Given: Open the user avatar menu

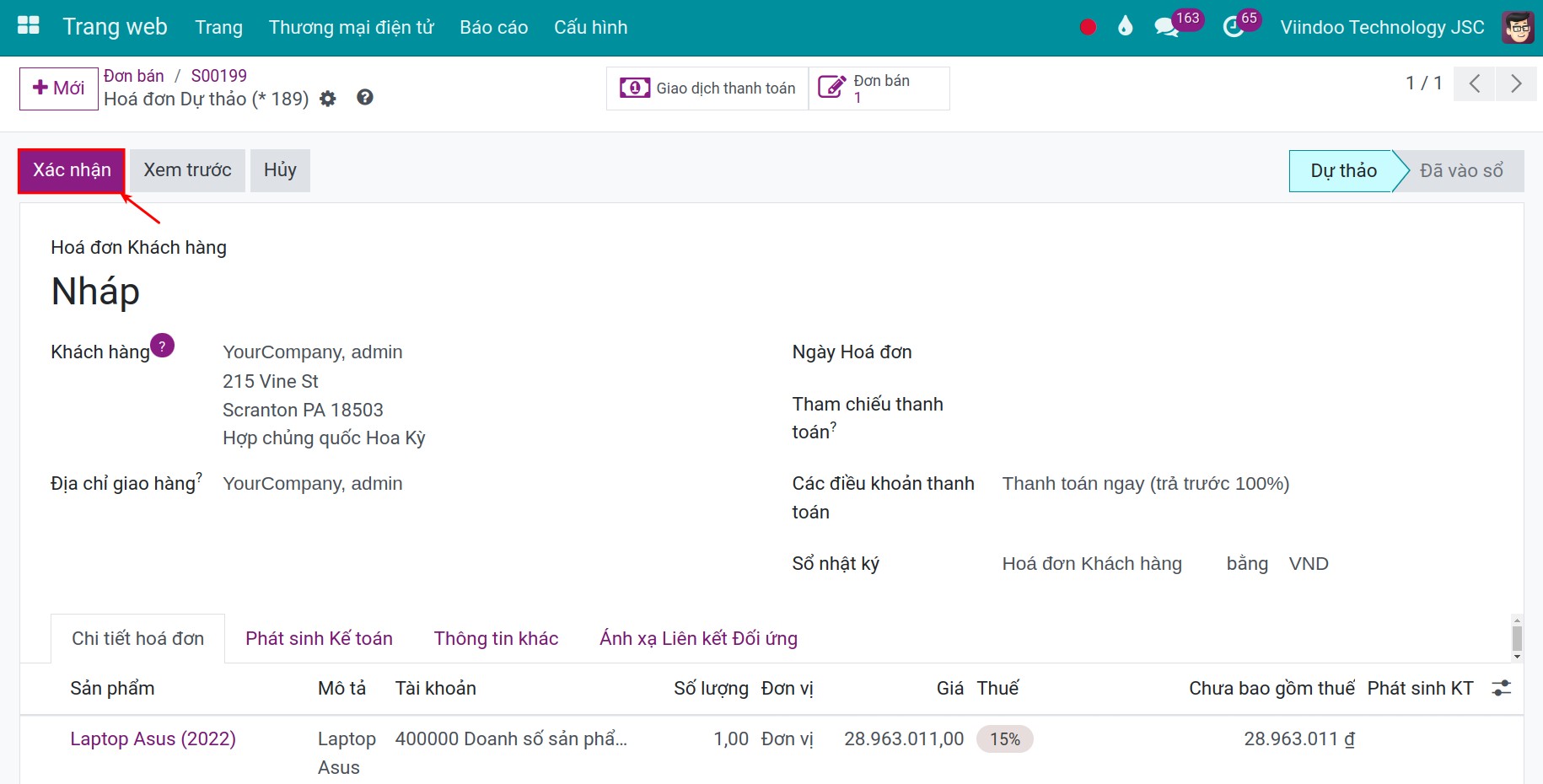Looking at the screenshot, I should [1518, 27].
